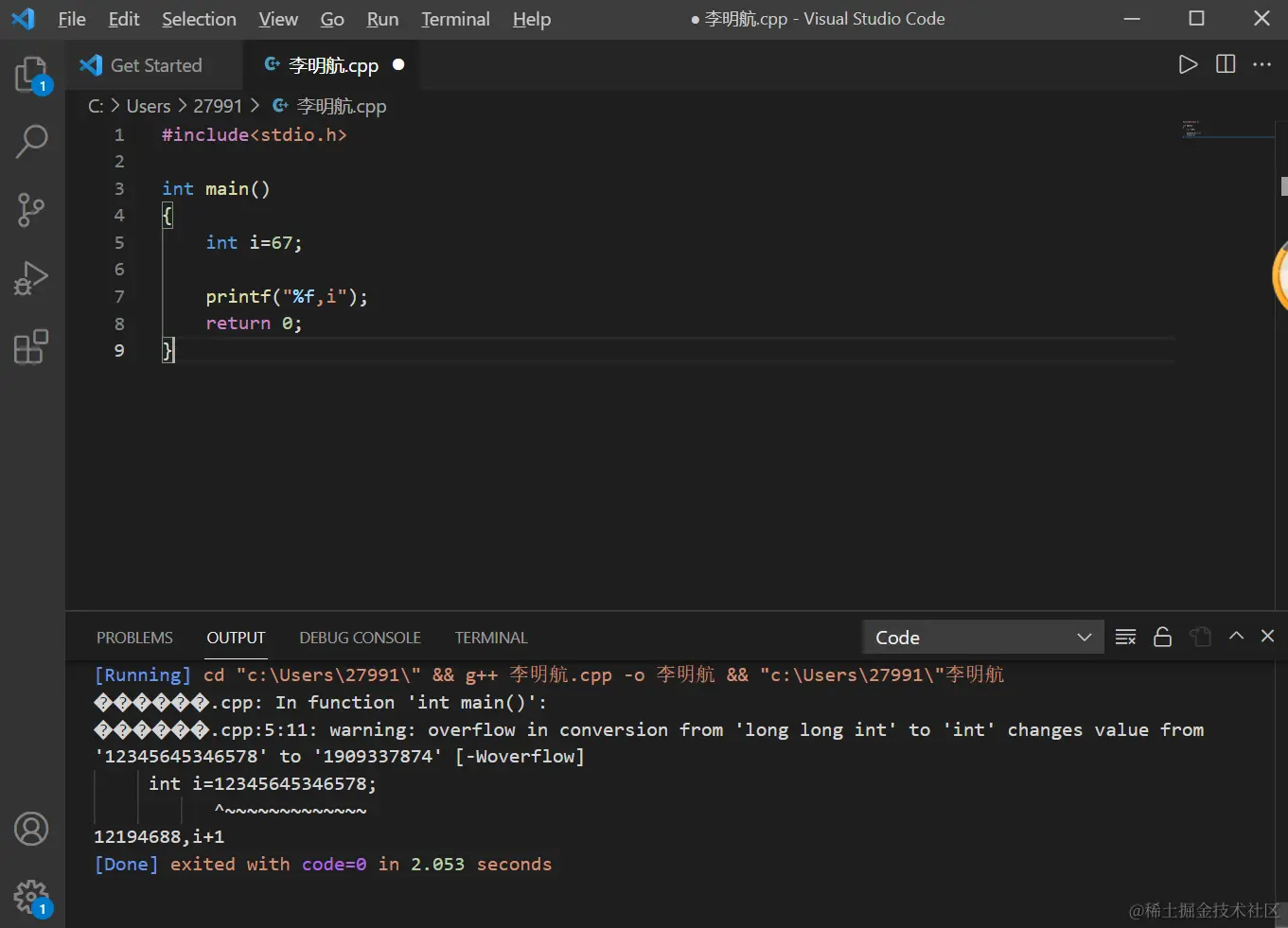Run the code with play button
This screenshot has height=928, width=1288.
click(x=1188, y=64)
